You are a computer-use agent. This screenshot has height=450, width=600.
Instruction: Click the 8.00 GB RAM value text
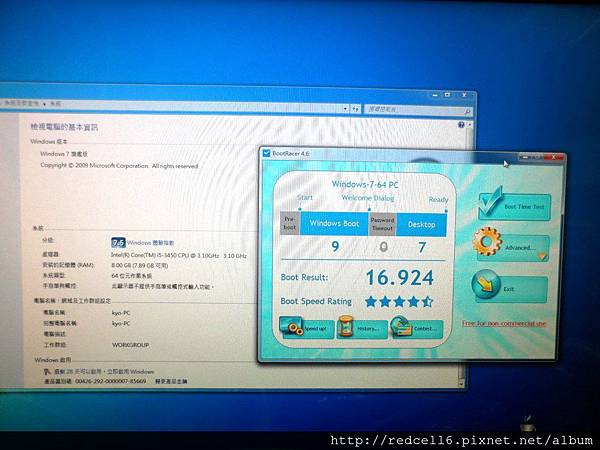139,265
